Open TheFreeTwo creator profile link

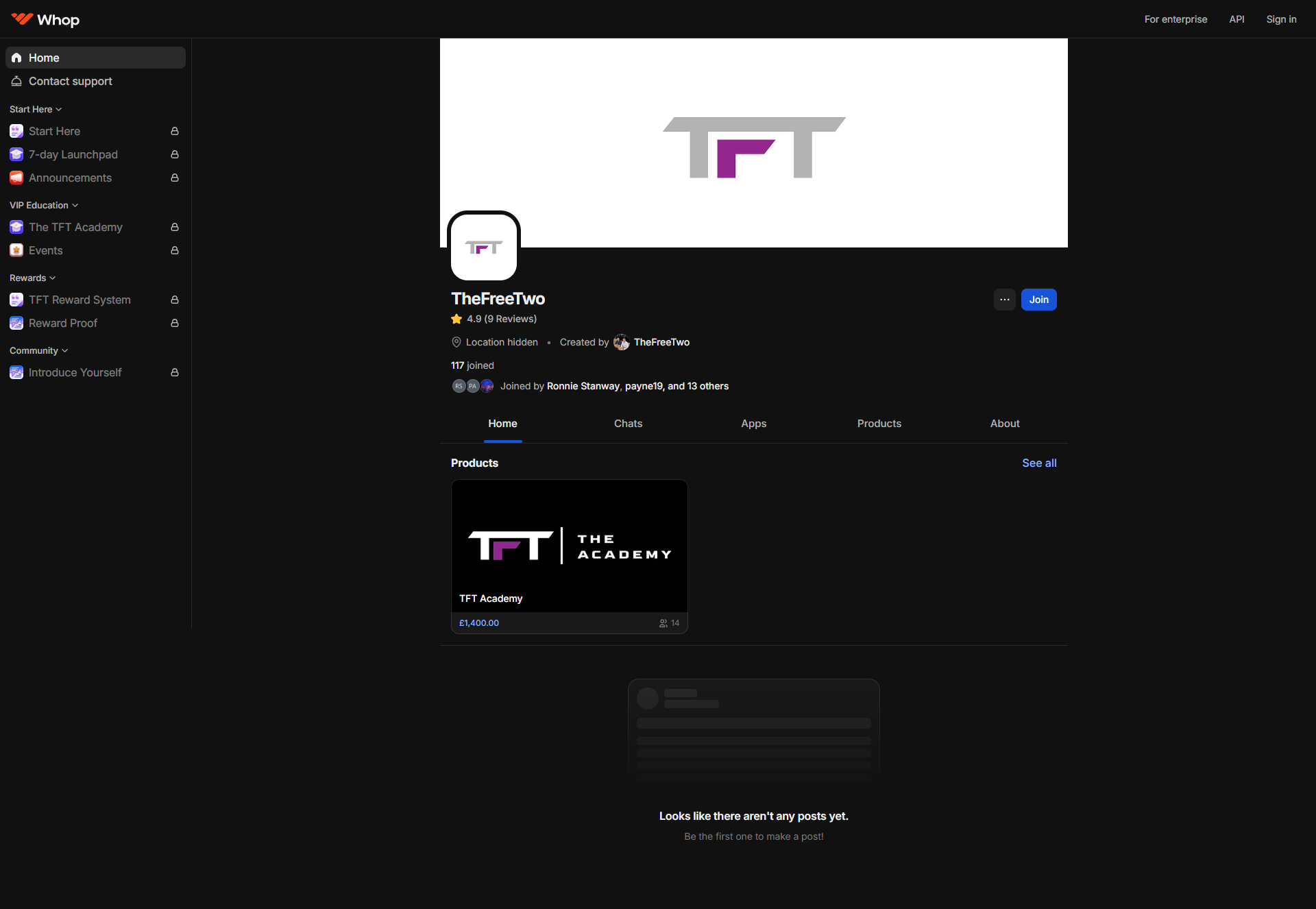pyautogui.click(x=662, y=342)
